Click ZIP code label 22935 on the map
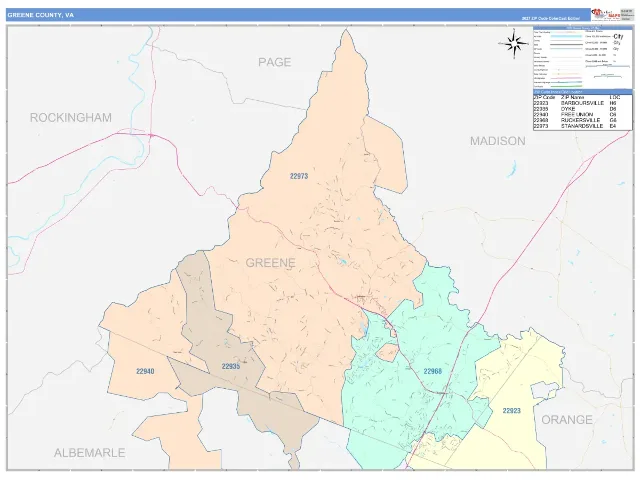Image resolution: width=640 pixels, height=480 pixels. (231, 367)
